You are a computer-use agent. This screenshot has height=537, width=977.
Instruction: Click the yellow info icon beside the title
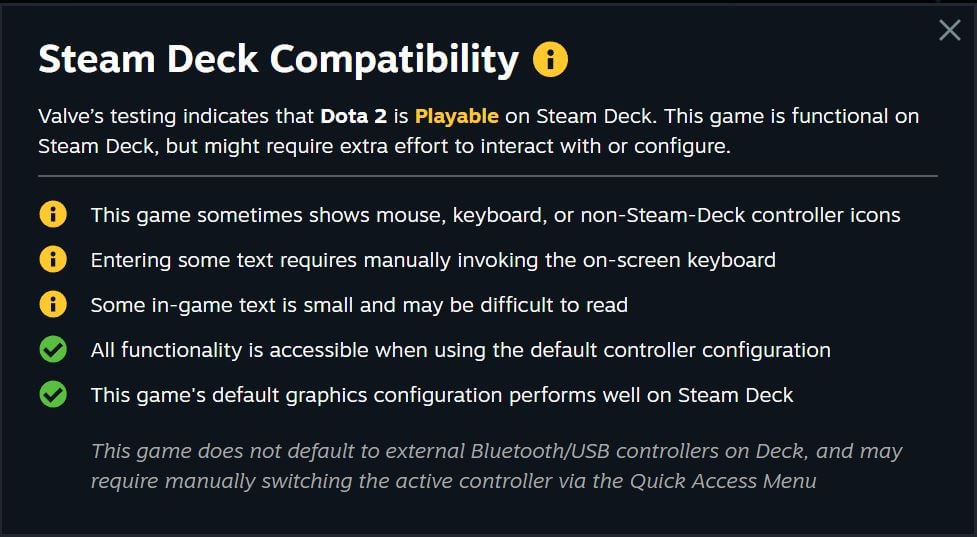tap(550, 60)
